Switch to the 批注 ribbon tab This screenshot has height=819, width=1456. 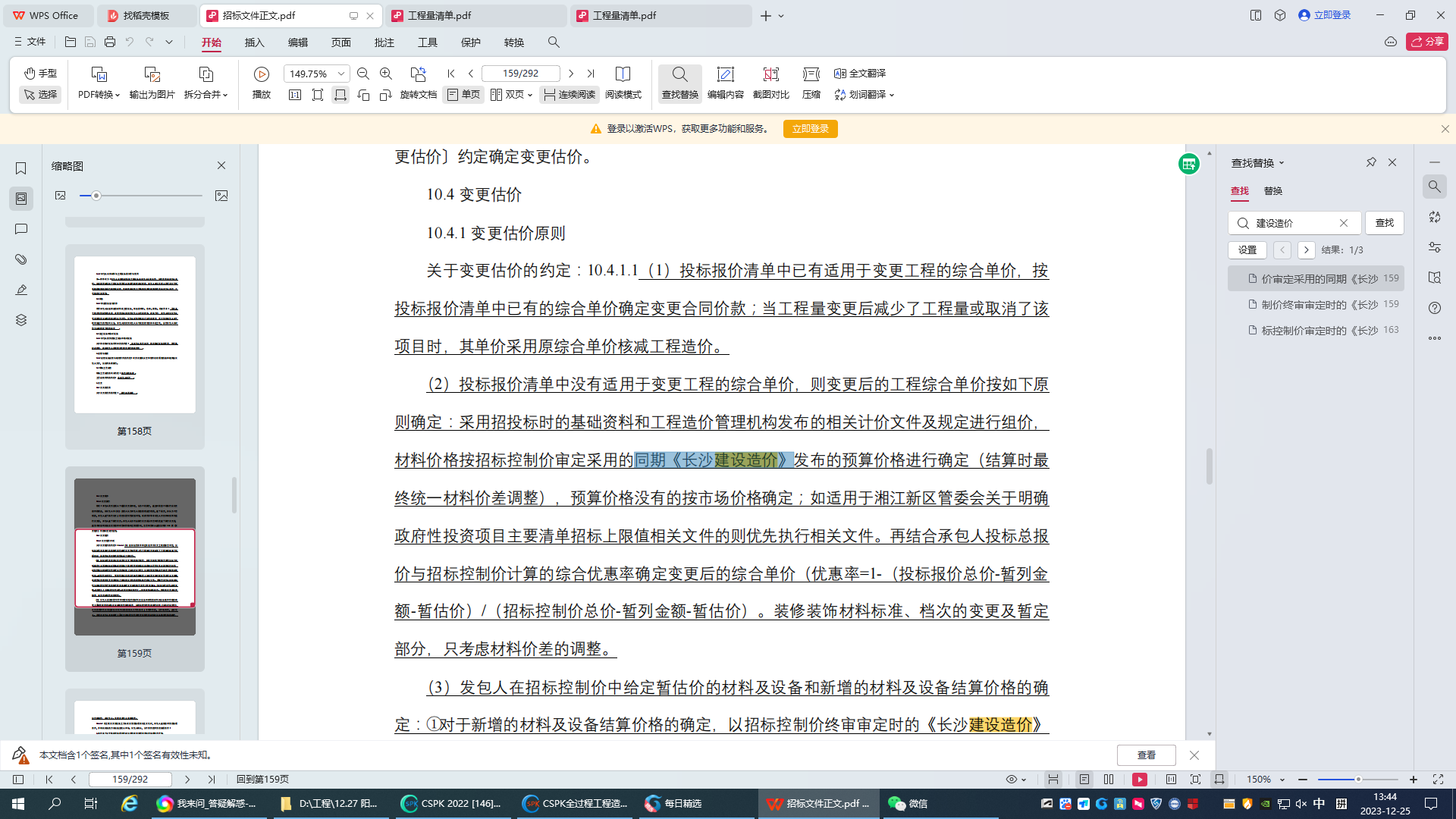384,42
